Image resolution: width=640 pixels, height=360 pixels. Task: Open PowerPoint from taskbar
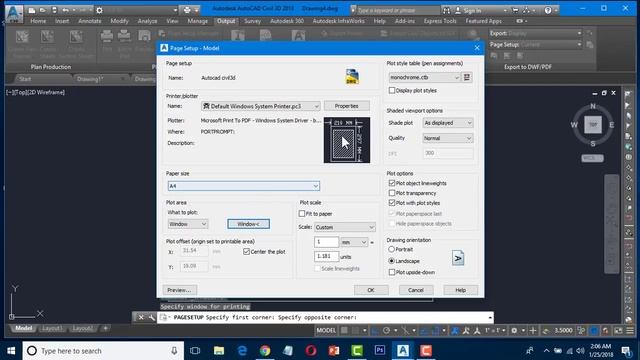coord(334,351)
